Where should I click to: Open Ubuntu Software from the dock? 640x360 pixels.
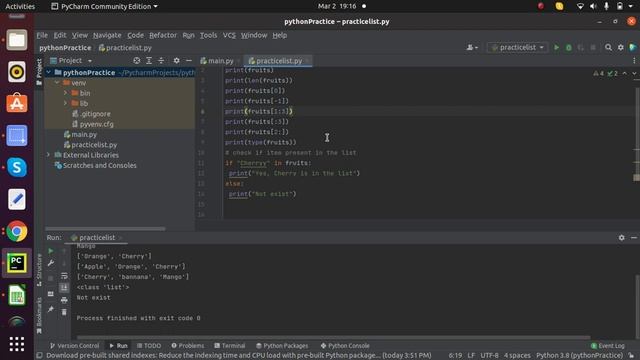[17, 104]
